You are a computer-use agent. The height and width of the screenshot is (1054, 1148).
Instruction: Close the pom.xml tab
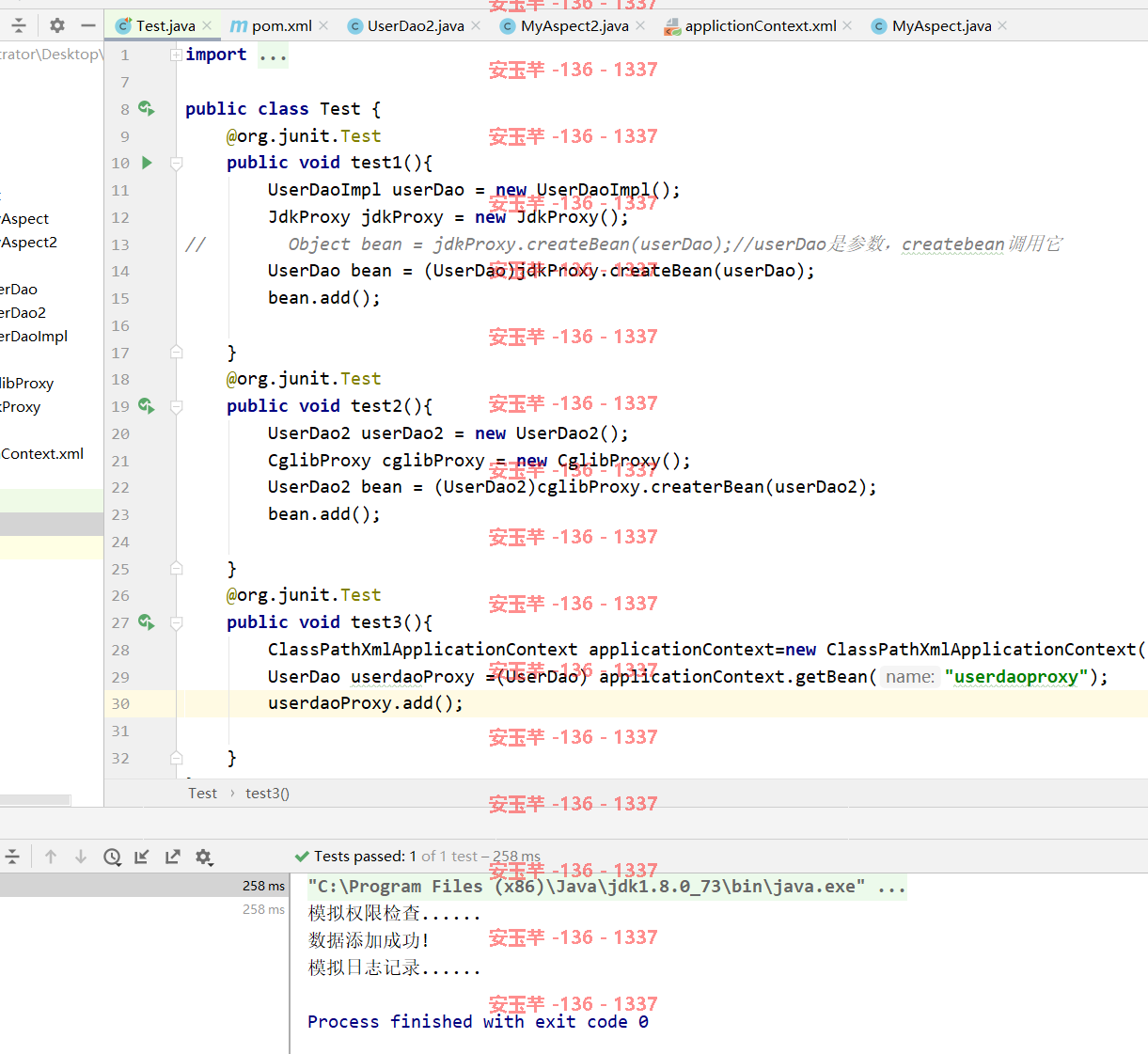(x=323, y=25)
